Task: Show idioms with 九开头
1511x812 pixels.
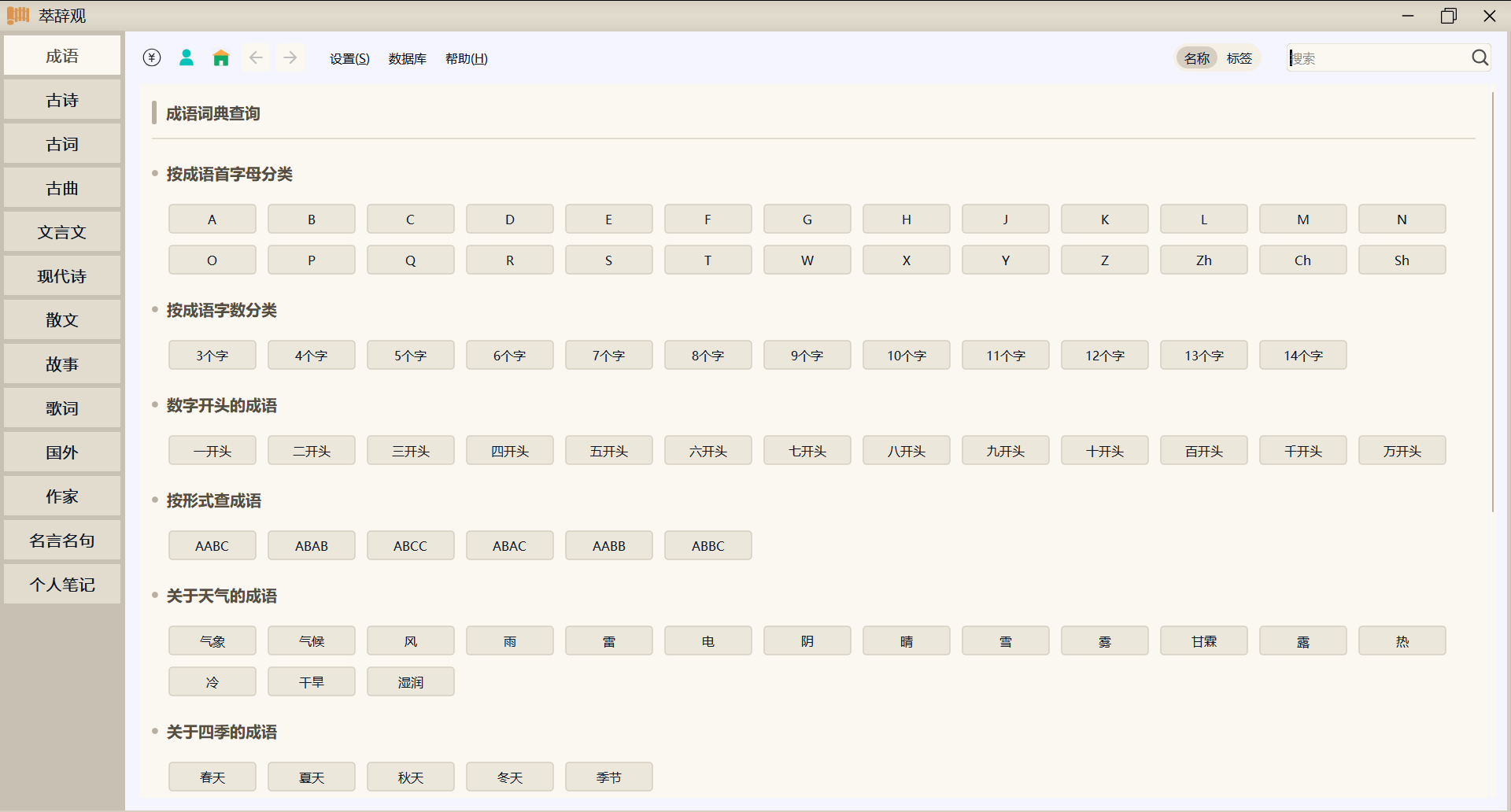Action: tap(1006, 450)
